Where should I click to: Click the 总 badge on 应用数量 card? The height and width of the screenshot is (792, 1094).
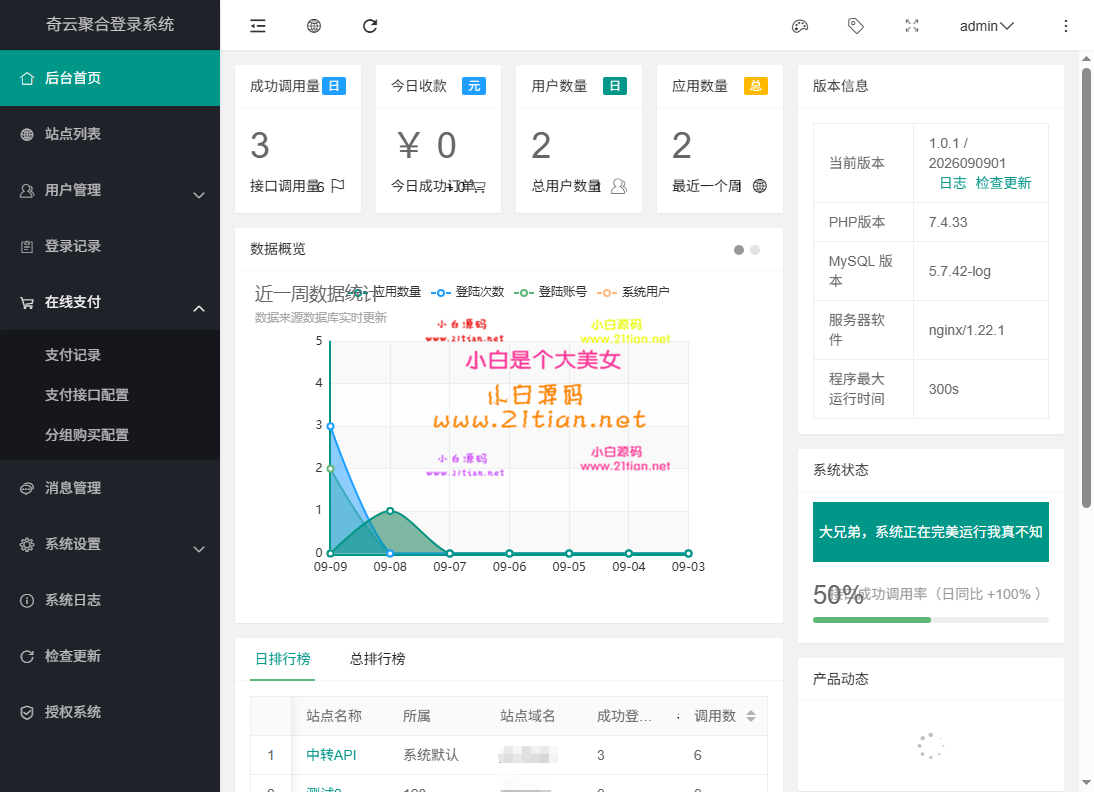pyautogui.click(x=756, y=86)
